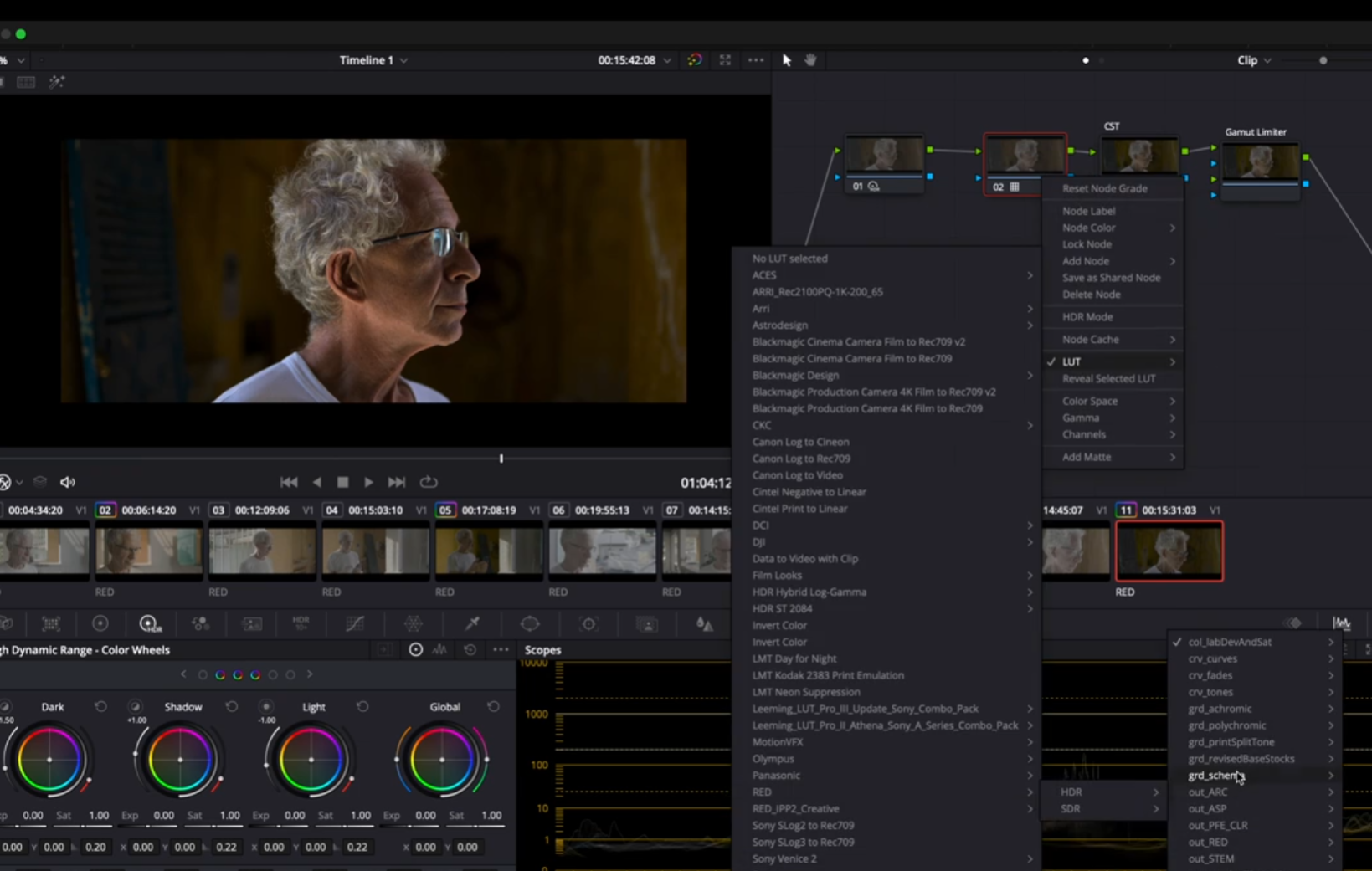Toggle the Dark zone enable dot
1372x871 pixels.
pos(5,707)
